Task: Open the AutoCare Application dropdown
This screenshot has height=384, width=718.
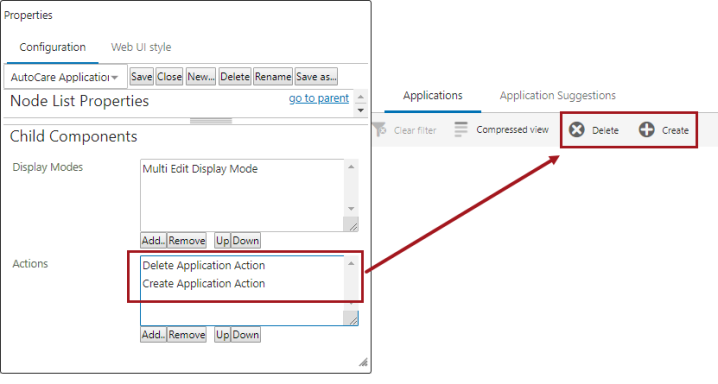Action: 65,77
